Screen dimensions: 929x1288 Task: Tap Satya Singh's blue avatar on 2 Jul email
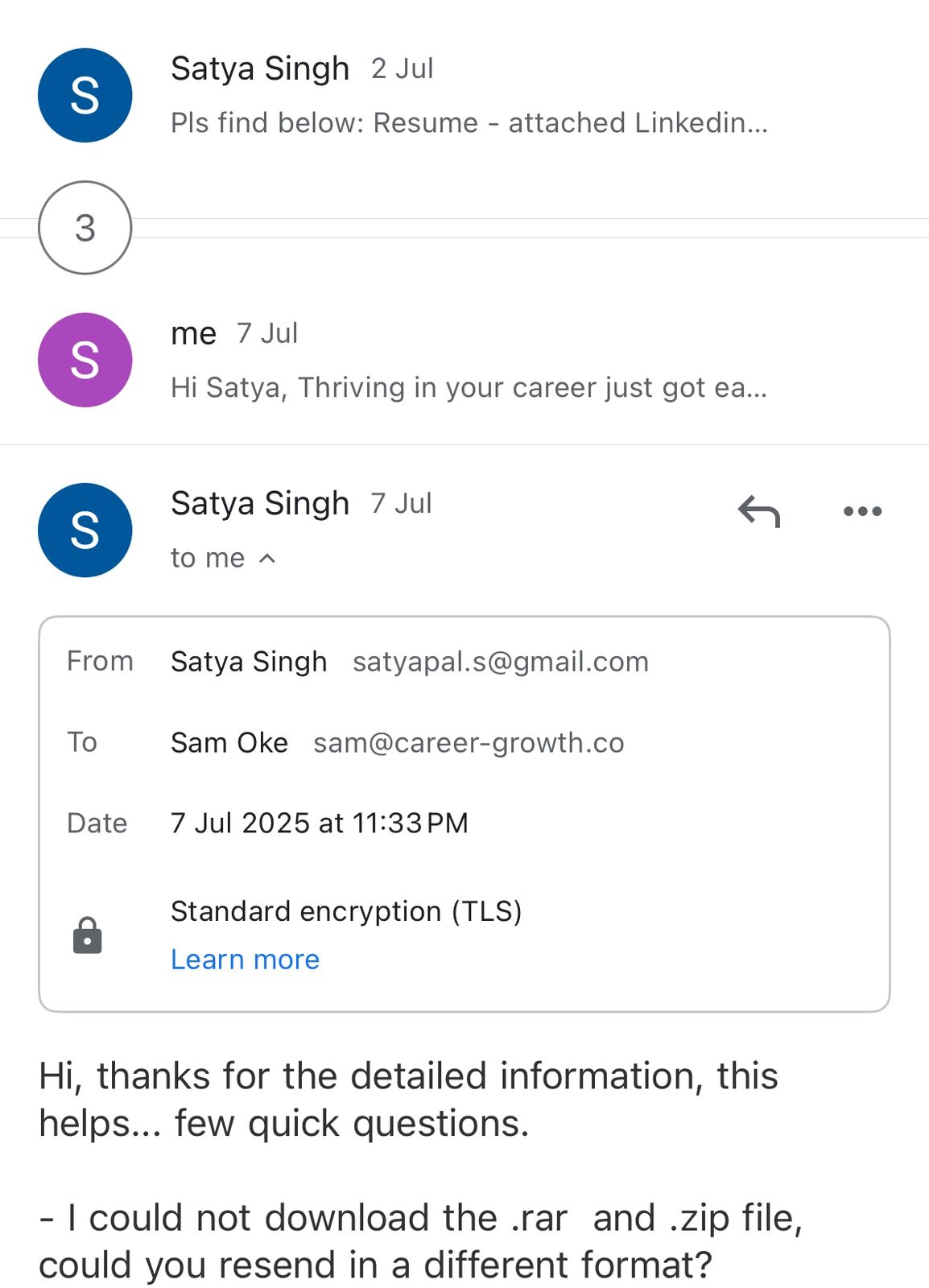(x=85, y=96)
